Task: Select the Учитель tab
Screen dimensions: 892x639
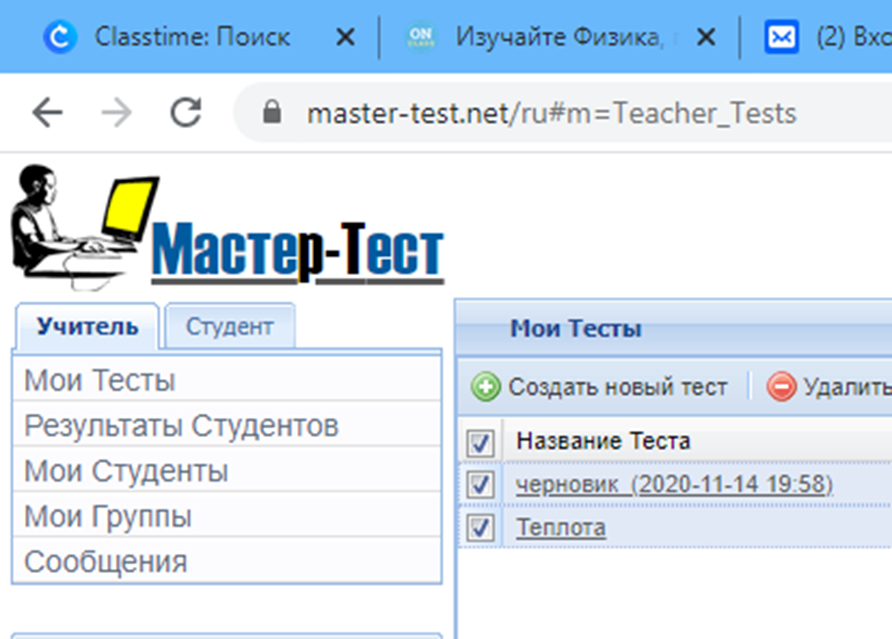Action: click(87, 327)
